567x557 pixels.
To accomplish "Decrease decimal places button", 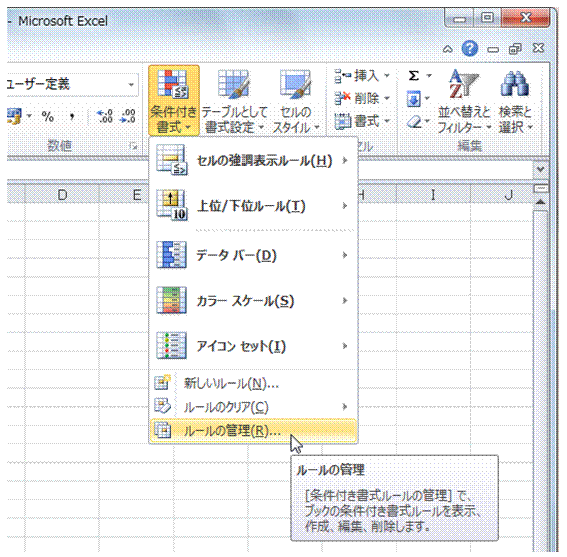I will (128, 116).
